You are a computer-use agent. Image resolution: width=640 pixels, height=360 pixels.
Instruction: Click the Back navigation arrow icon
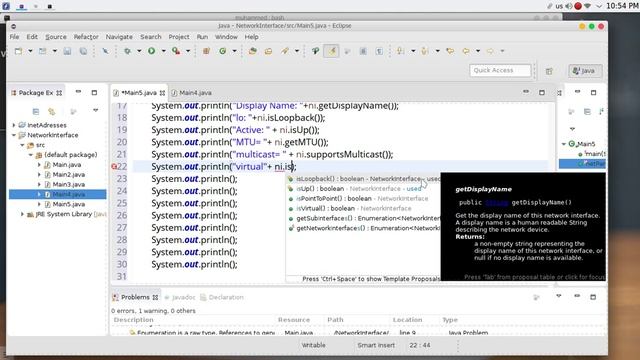466,51
